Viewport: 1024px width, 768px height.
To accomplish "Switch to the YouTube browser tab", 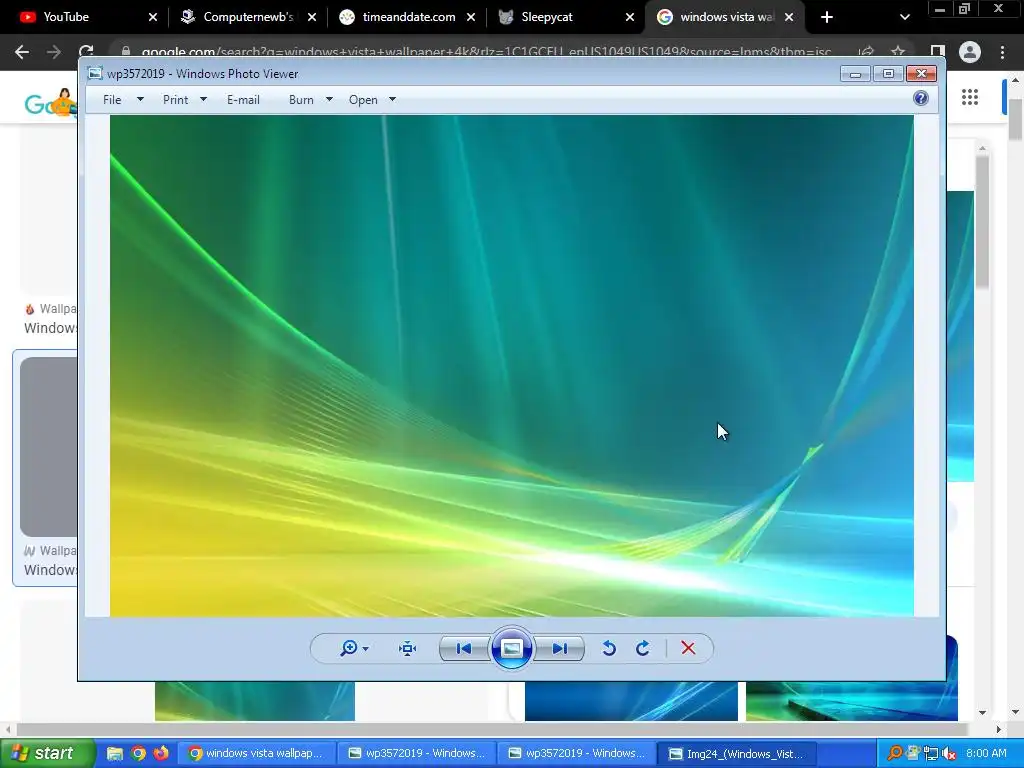I will pos(85,17).
